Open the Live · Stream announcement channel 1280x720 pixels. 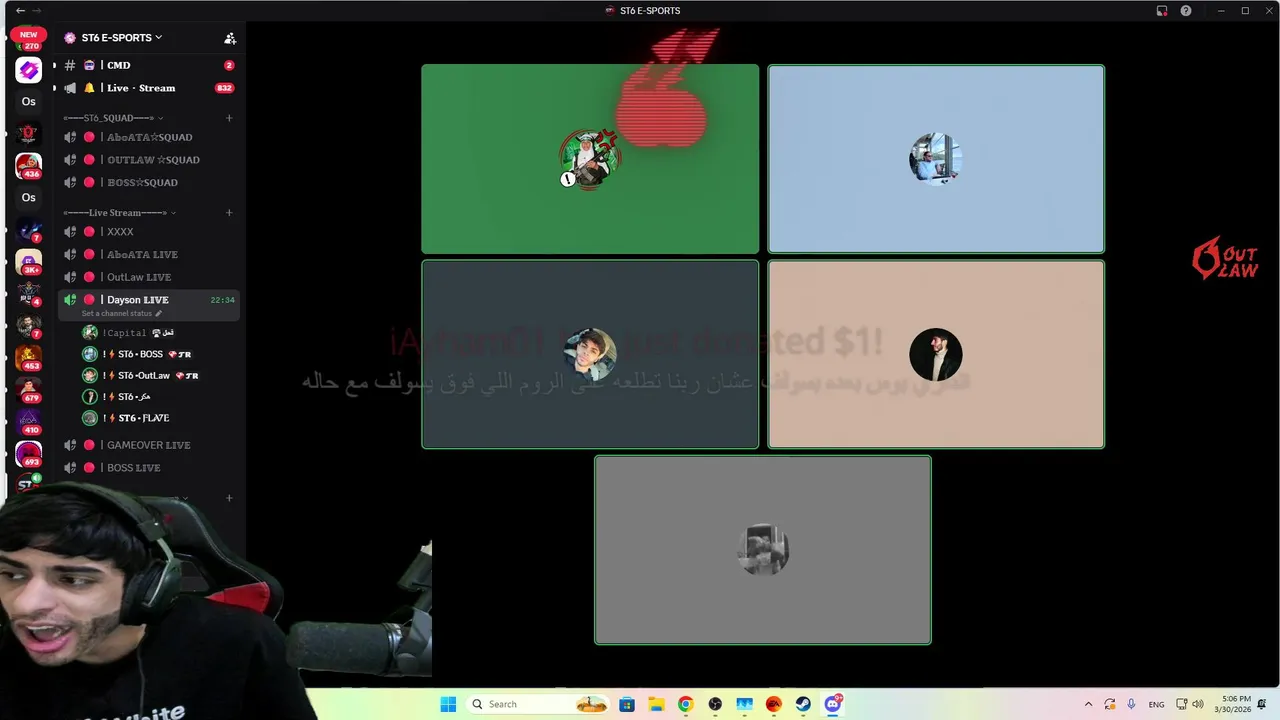148,88
